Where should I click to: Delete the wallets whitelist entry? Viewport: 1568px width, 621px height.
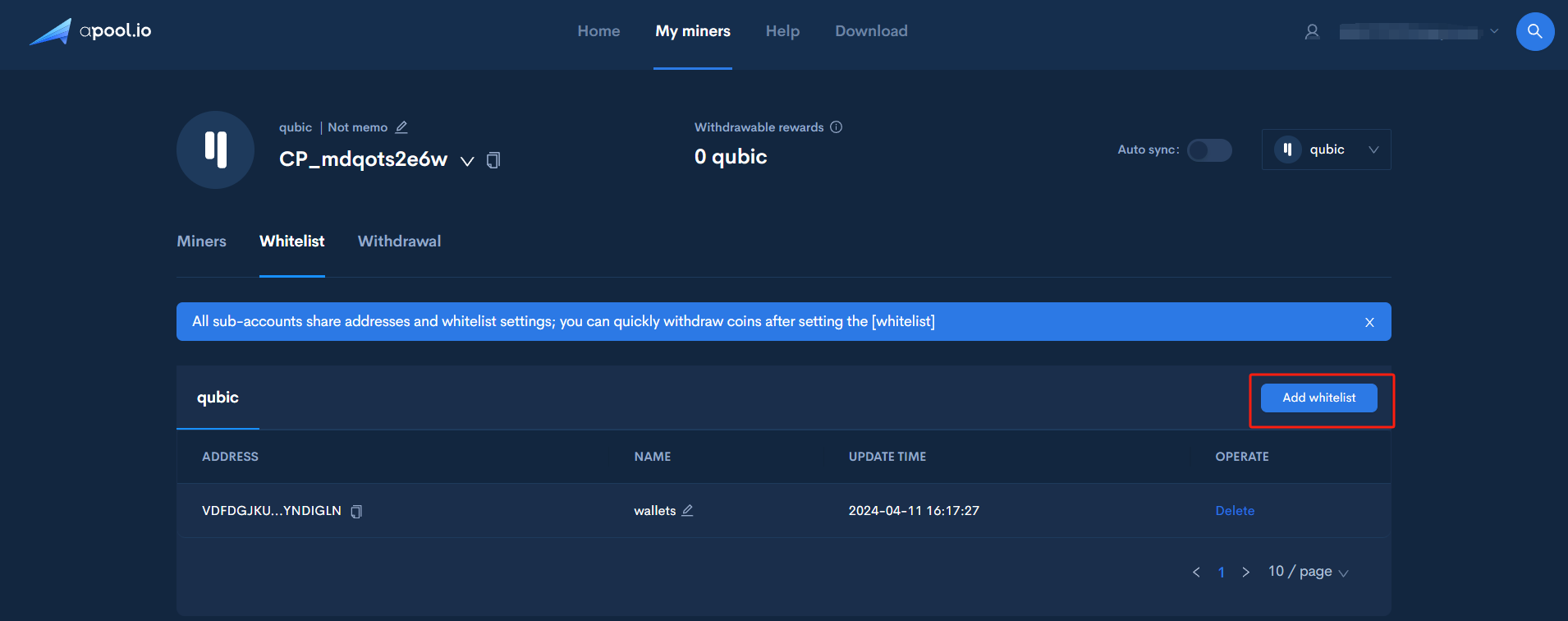click(x=1234, y=511)
